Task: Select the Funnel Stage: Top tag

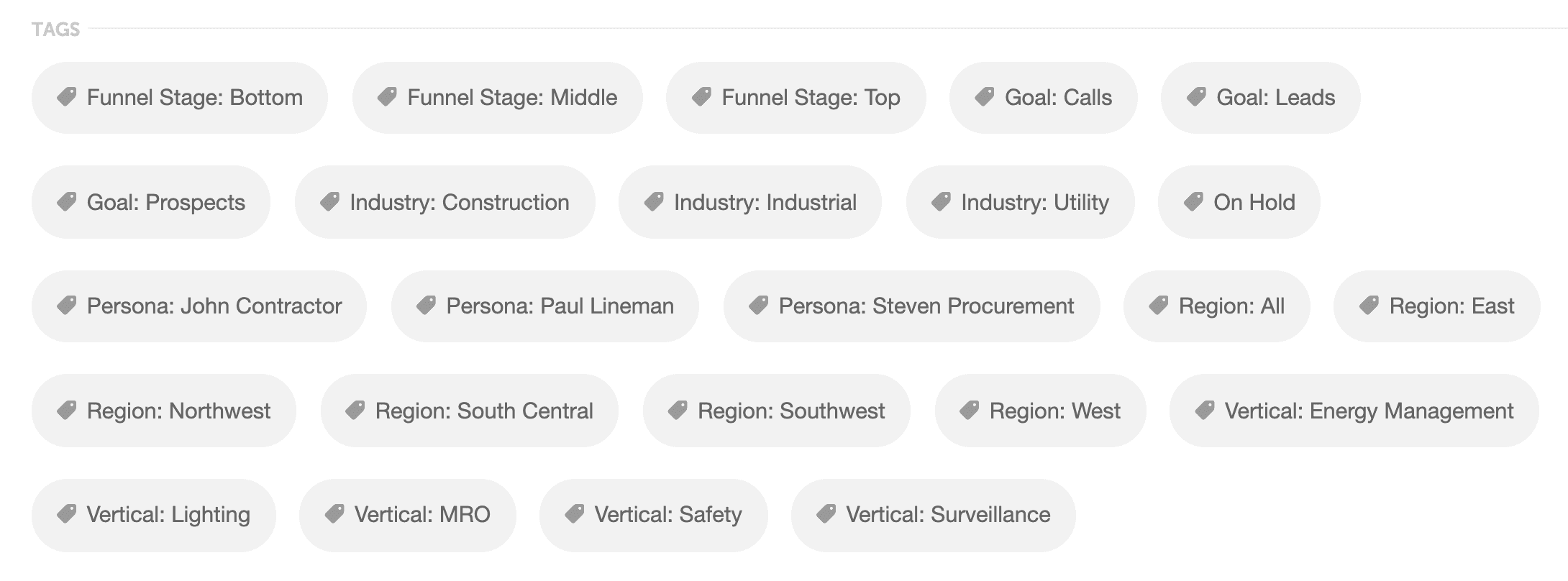Action: (x=796, y=98)
